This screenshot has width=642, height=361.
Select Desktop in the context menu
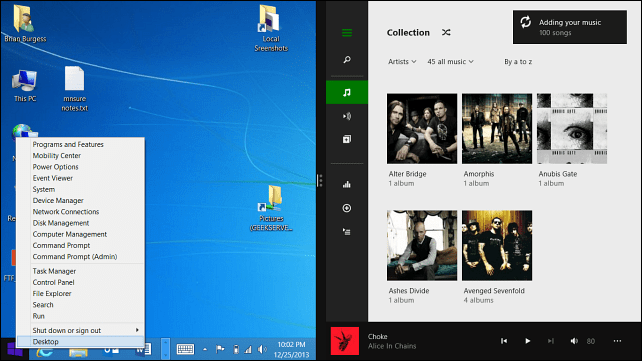click(x=80, y=342)
